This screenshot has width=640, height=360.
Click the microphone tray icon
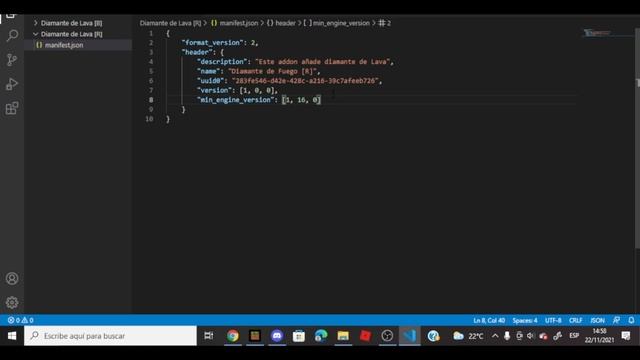coord(507,336)
